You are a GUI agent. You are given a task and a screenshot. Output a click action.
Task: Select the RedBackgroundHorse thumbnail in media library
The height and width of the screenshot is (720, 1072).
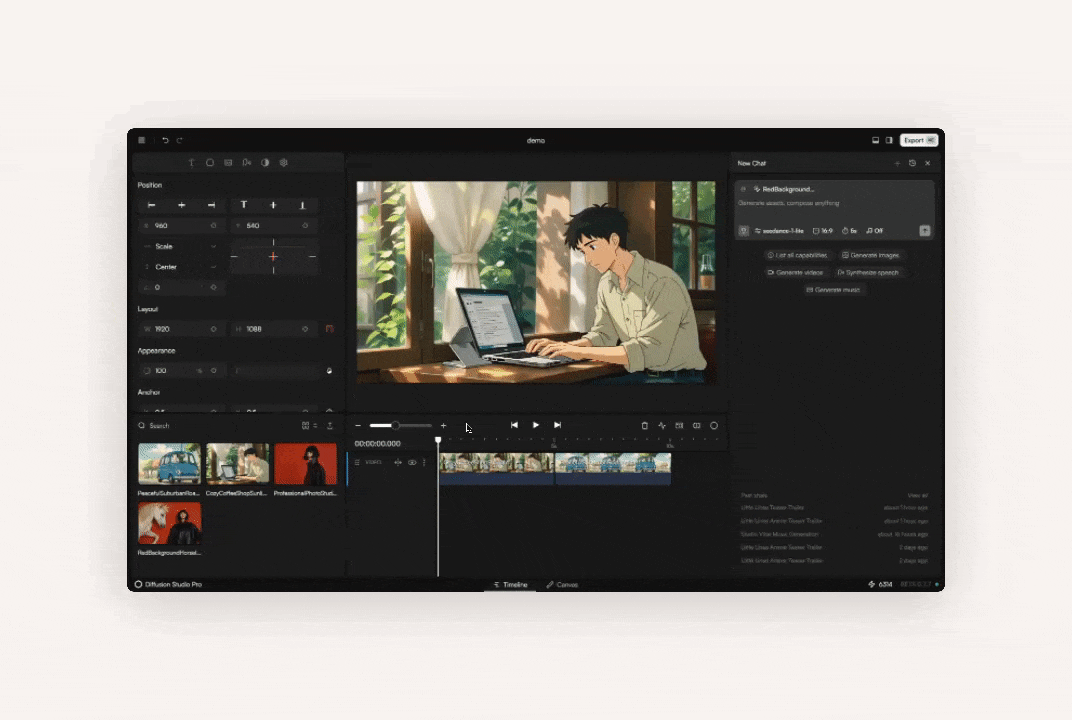pos(168,523)
